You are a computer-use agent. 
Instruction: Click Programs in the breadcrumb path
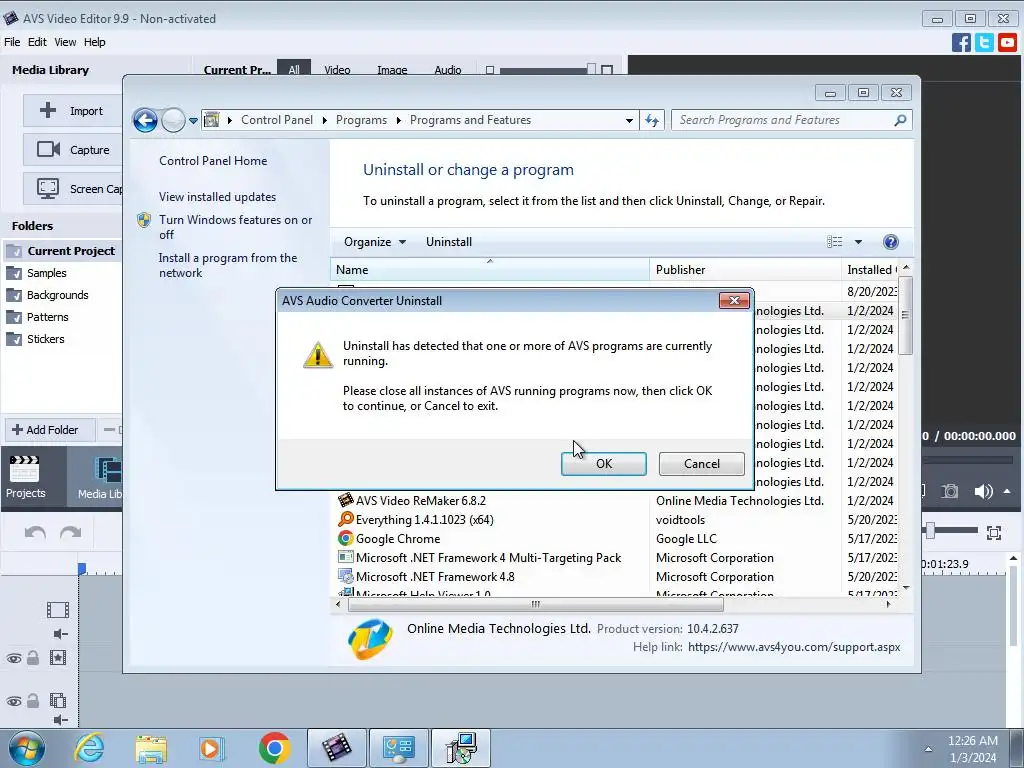361,120
